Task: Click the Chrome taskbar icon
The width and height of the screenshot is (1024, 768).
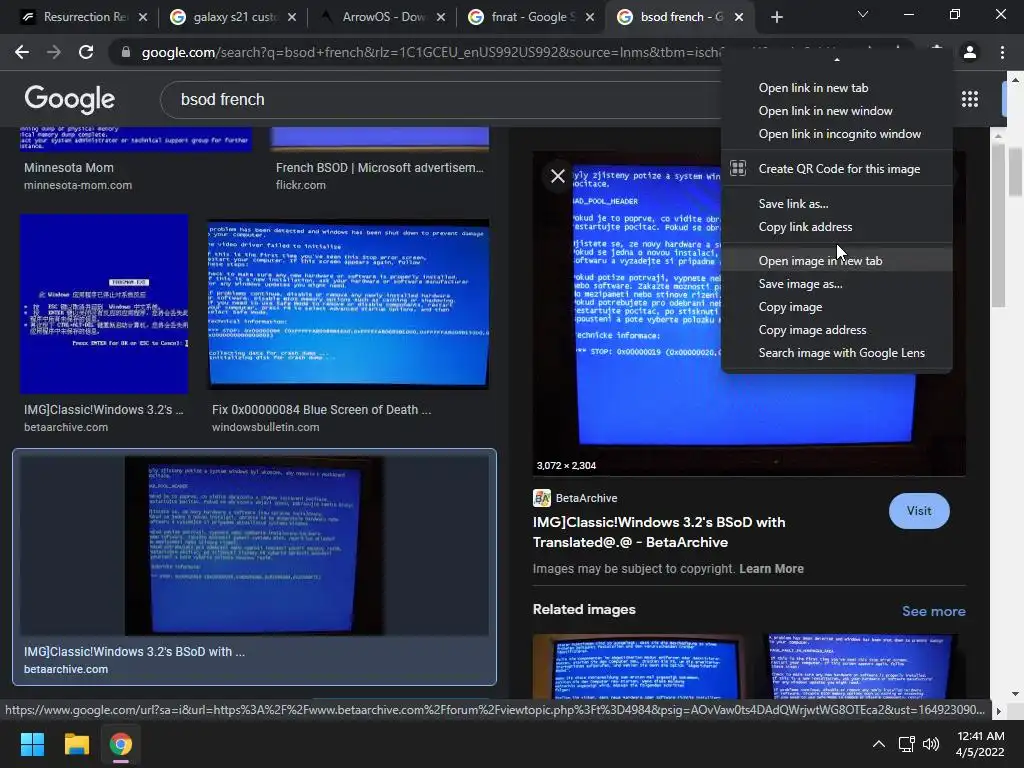Action: (121, 744)
